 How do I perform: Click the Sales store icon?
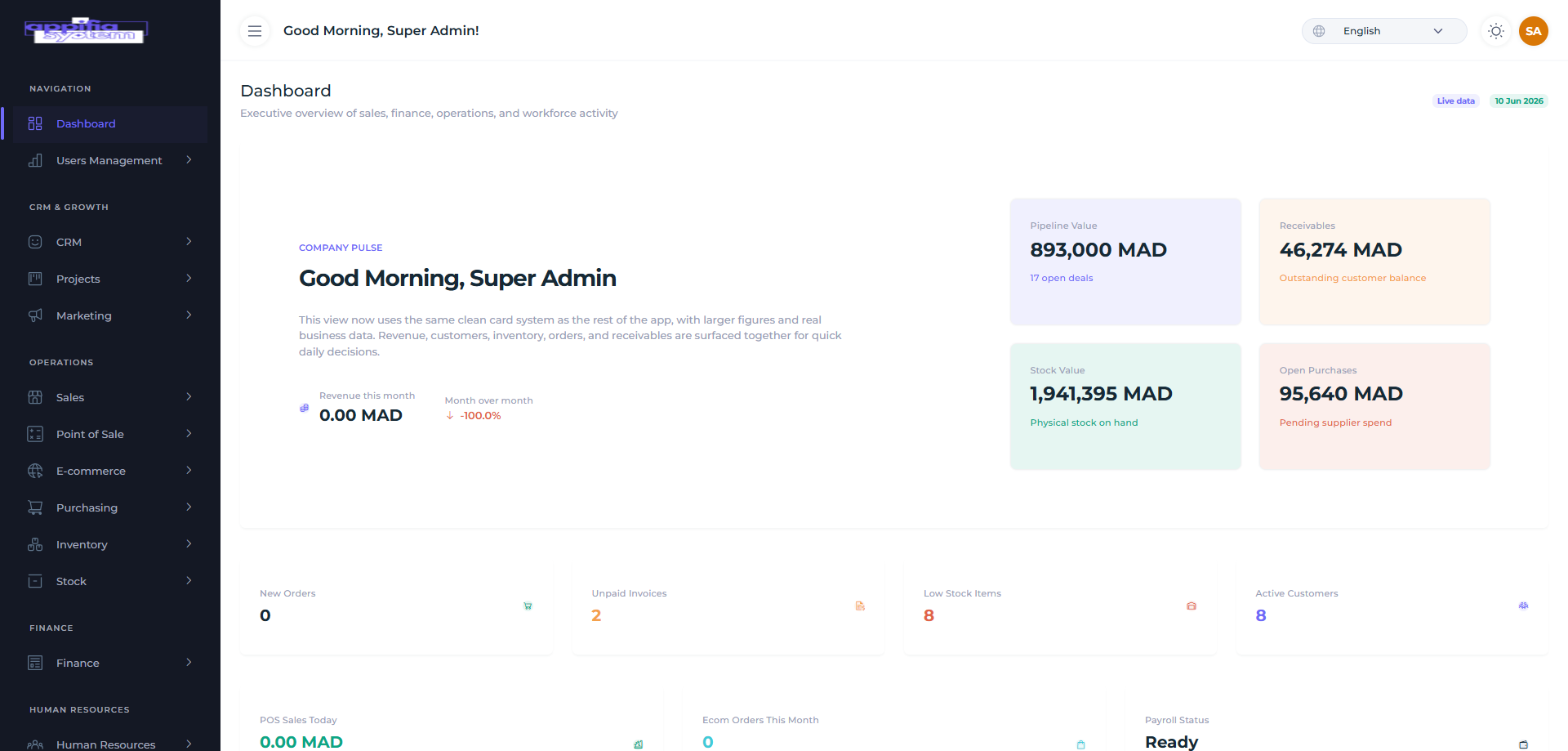(x=35, y=397)
